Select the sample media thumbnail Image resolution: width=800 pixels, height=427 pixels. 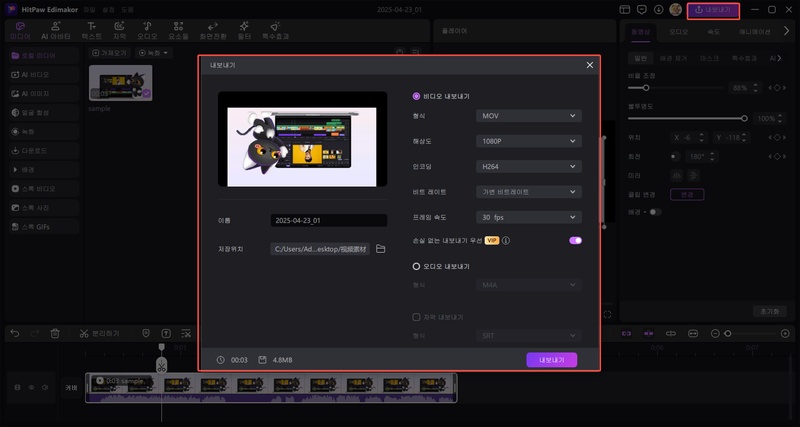[120, 83]
